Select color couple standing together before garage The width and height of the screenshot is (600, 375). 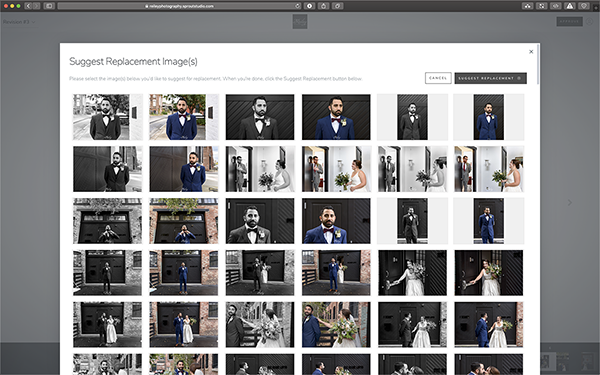[184, 324]
